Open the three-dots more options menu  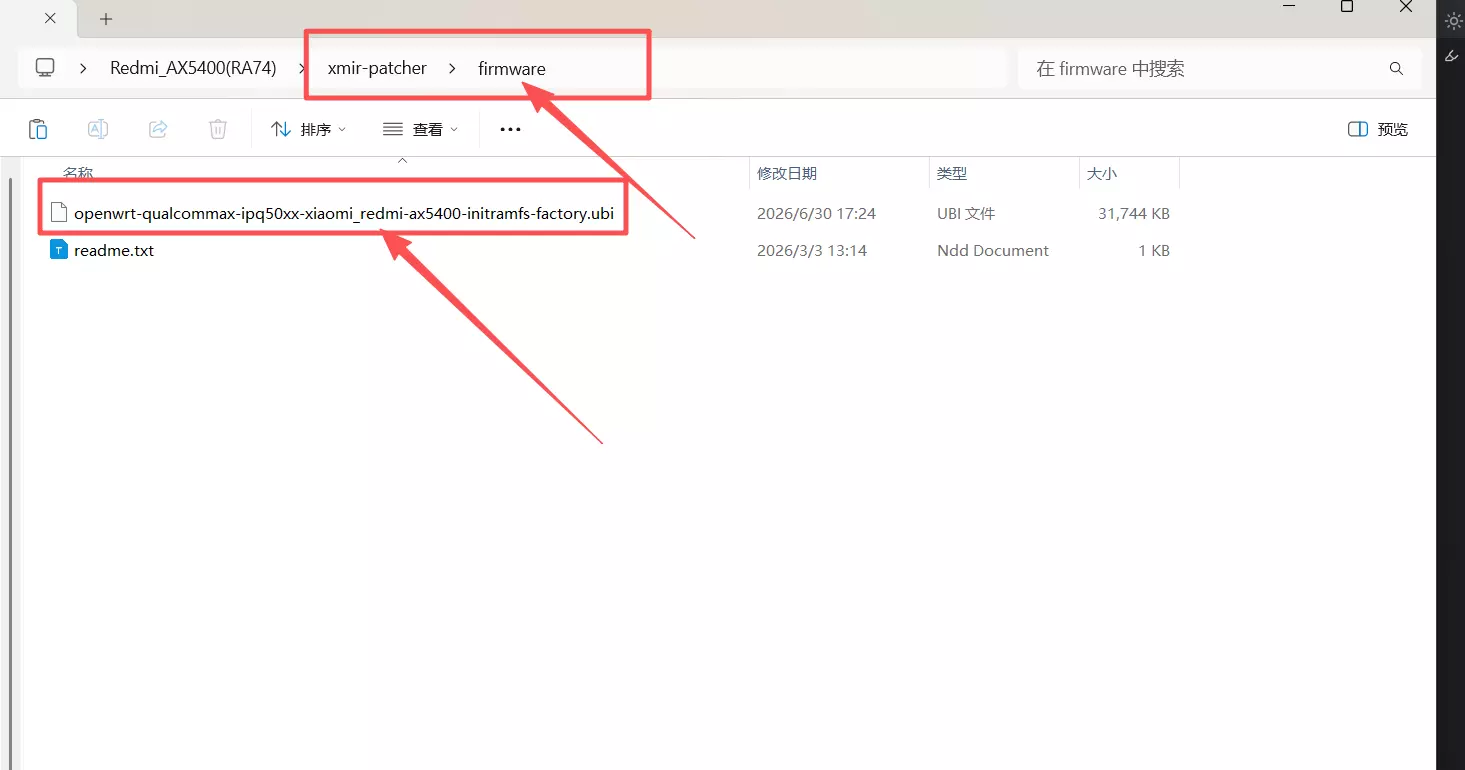click(x=510, y=129)
